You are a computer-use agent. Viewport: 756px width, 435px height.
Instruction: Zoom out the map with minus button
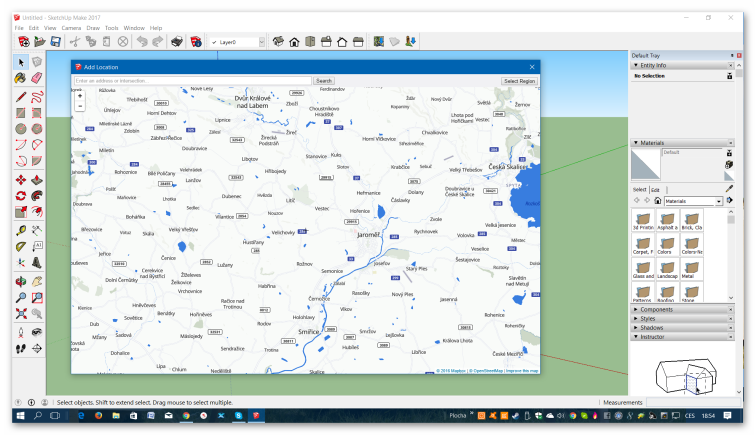point(80,106)
